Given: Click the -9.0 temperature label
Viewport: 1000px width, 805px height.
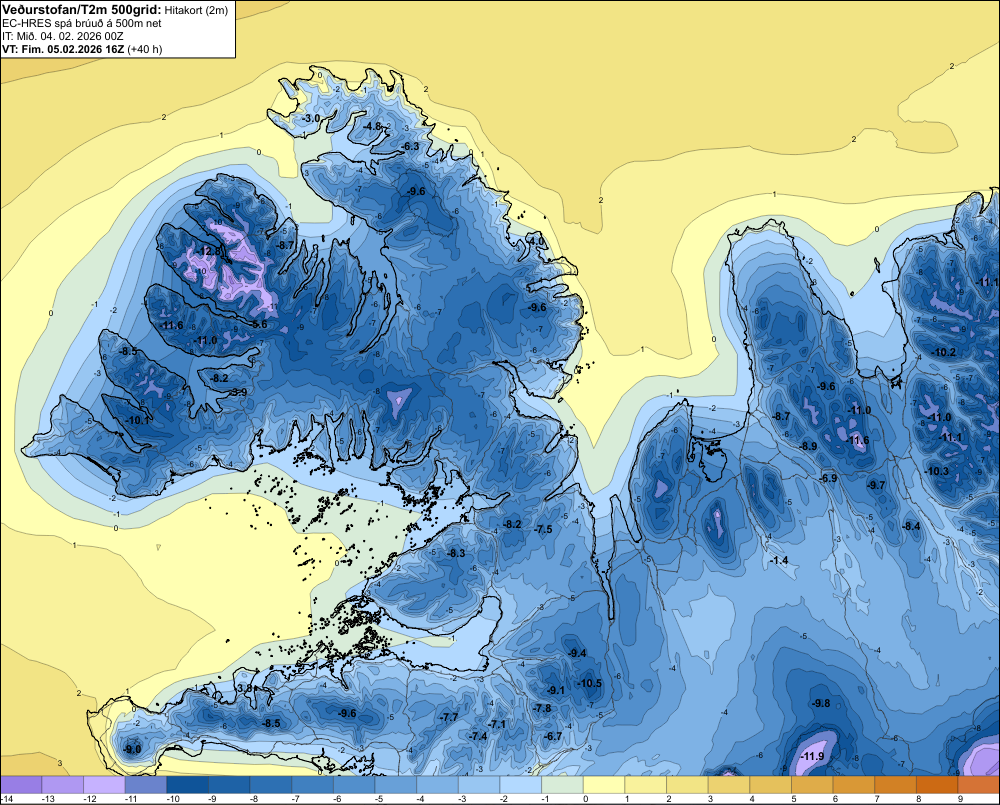Looking at the screenshot, I should pyautogui.click(x=133, y=749).
